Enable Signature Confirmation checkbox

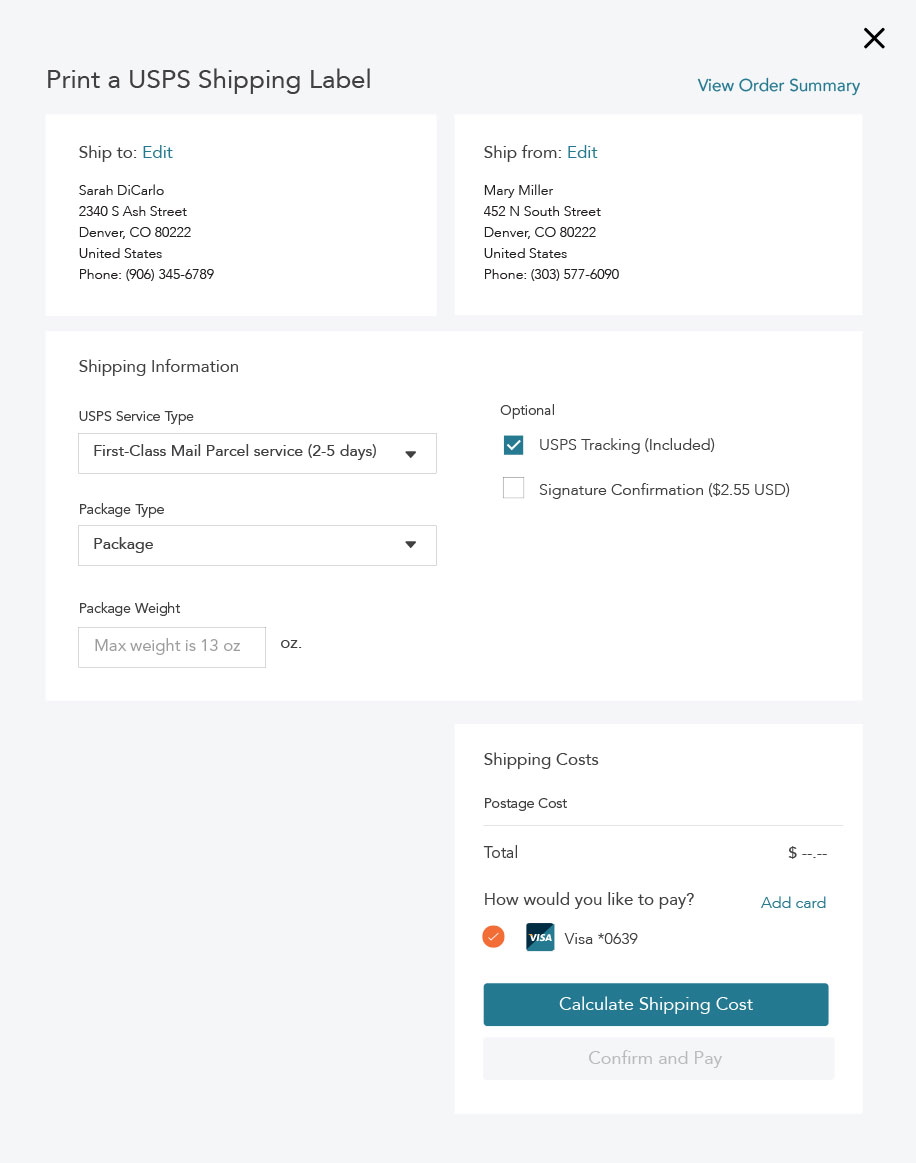[x=513, y=488]
